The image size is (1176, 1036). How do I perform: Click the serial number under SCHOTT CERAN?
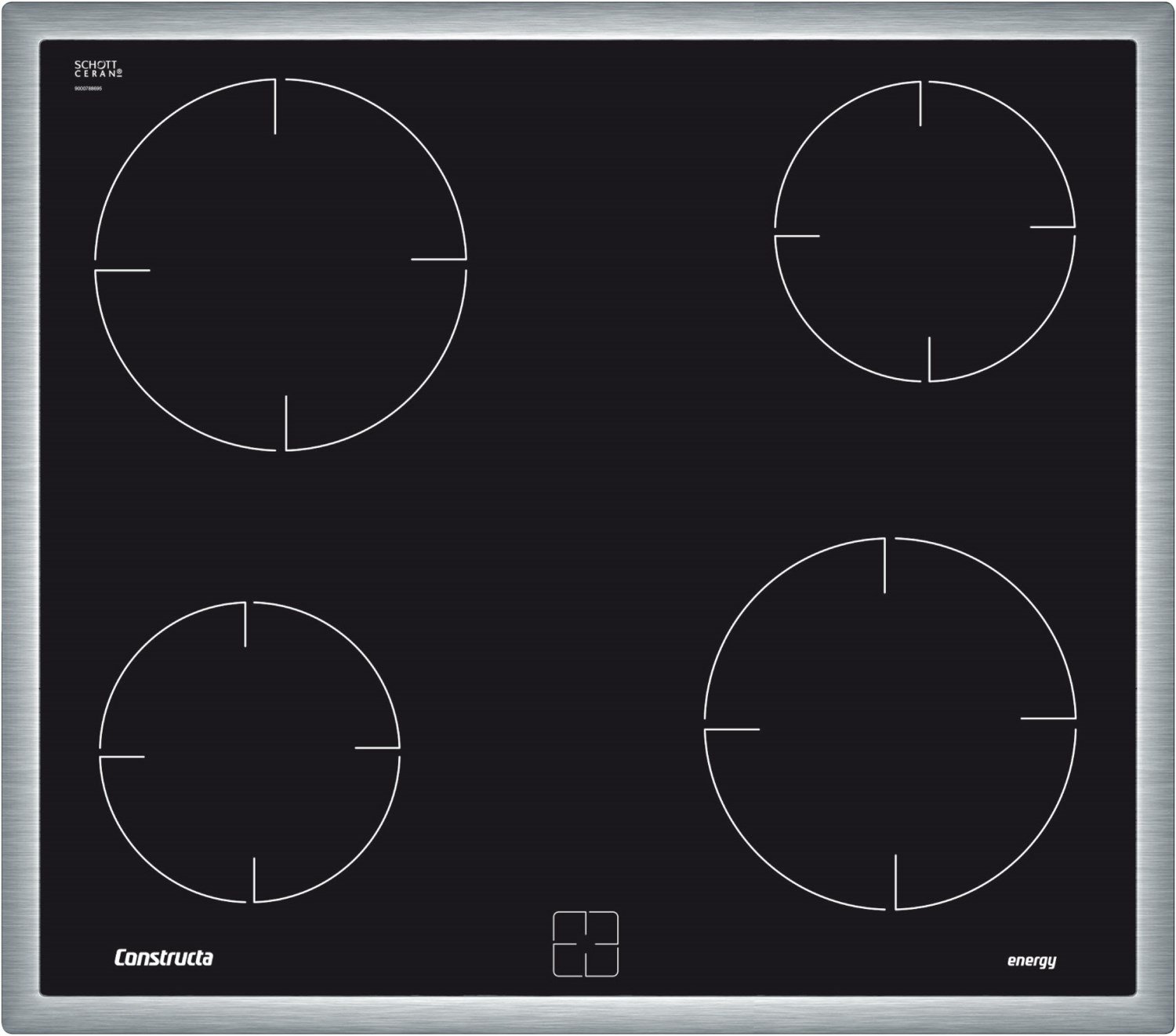[88, 89]
